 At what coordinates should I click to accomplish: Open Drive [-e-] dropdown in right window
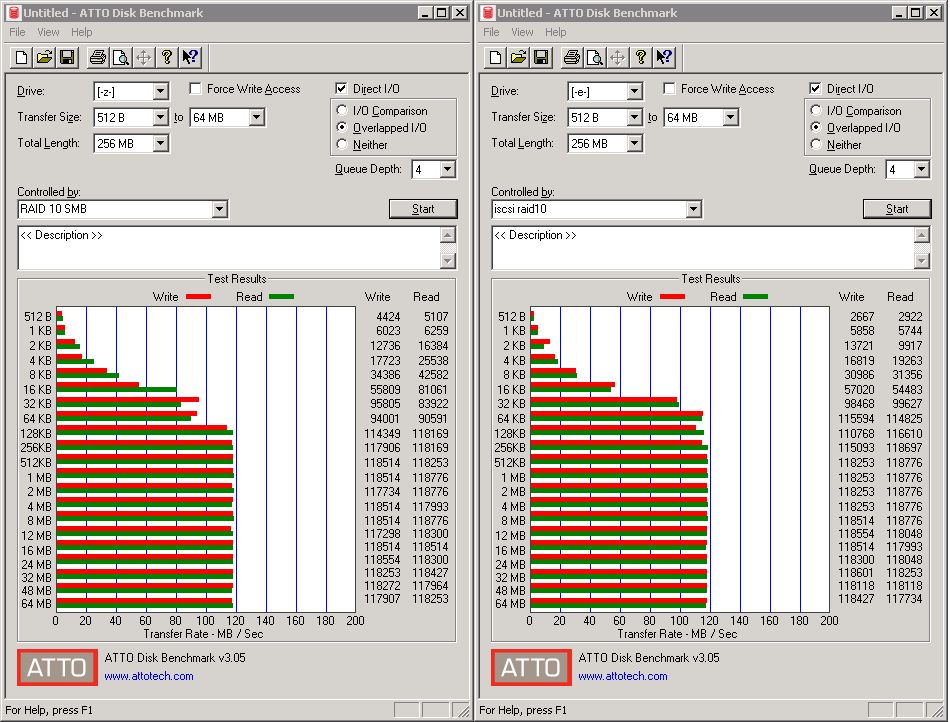(634, 91)
